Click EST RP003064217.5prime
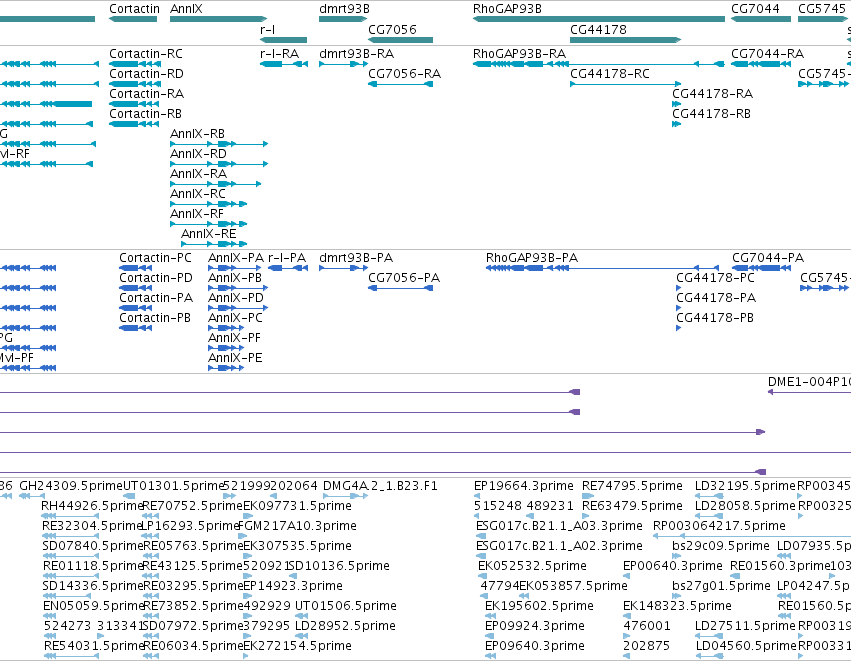 tap(752, 536)
